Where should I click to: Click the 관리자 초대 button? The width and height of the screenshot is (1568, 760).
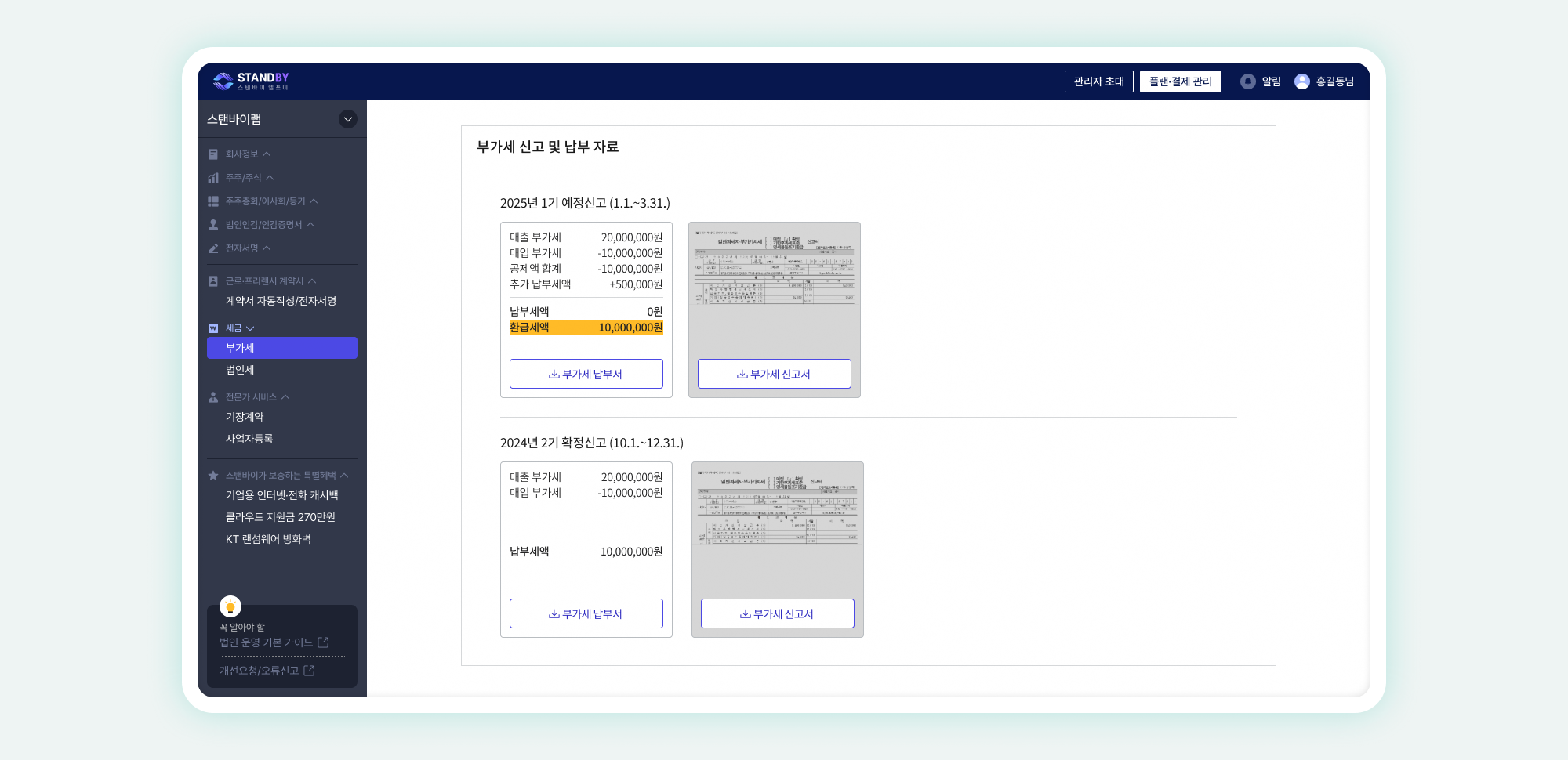(1099, 81)
